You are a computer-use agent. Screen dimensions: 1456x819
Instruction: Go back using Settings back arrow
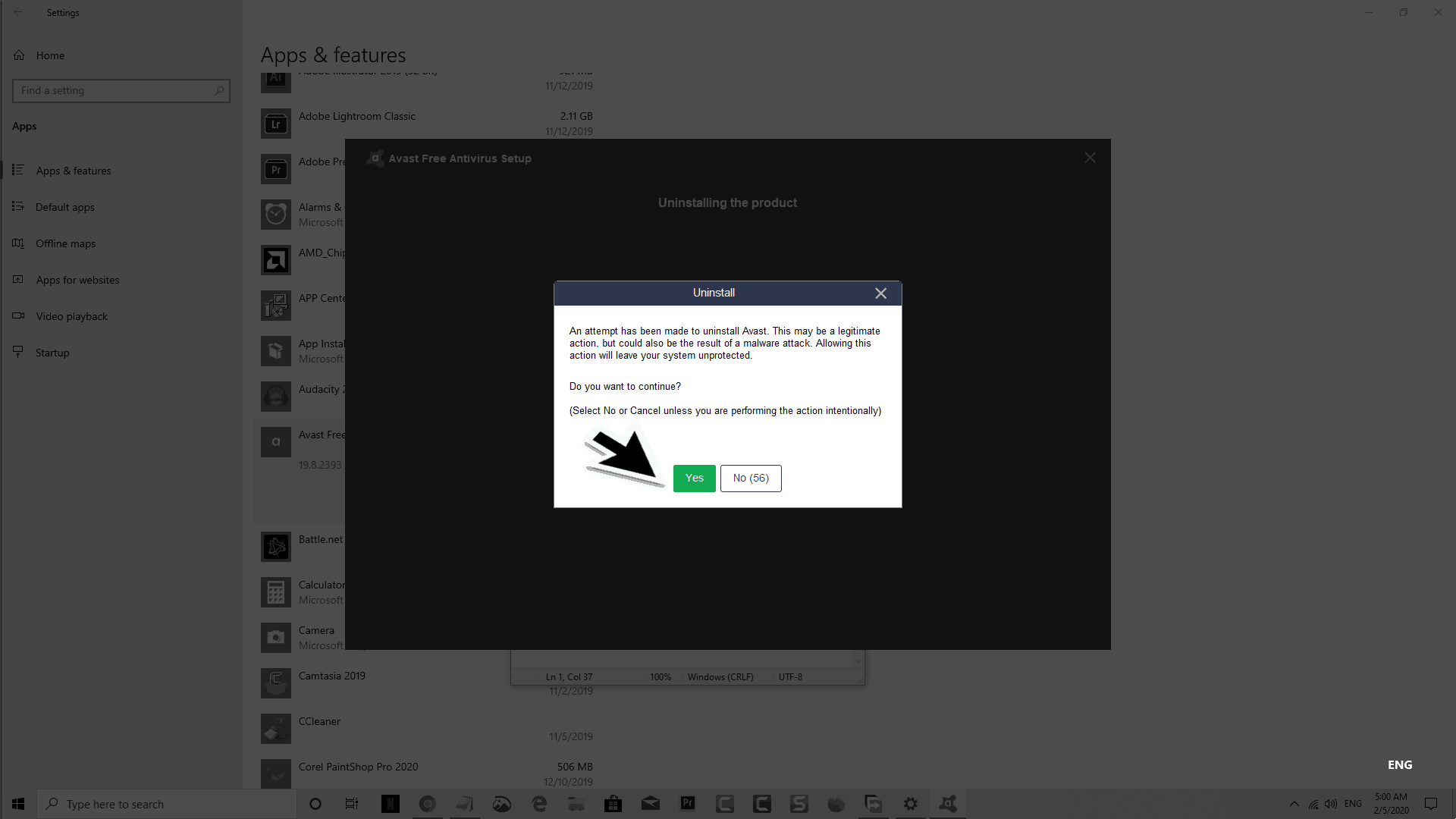coord(18,12)
